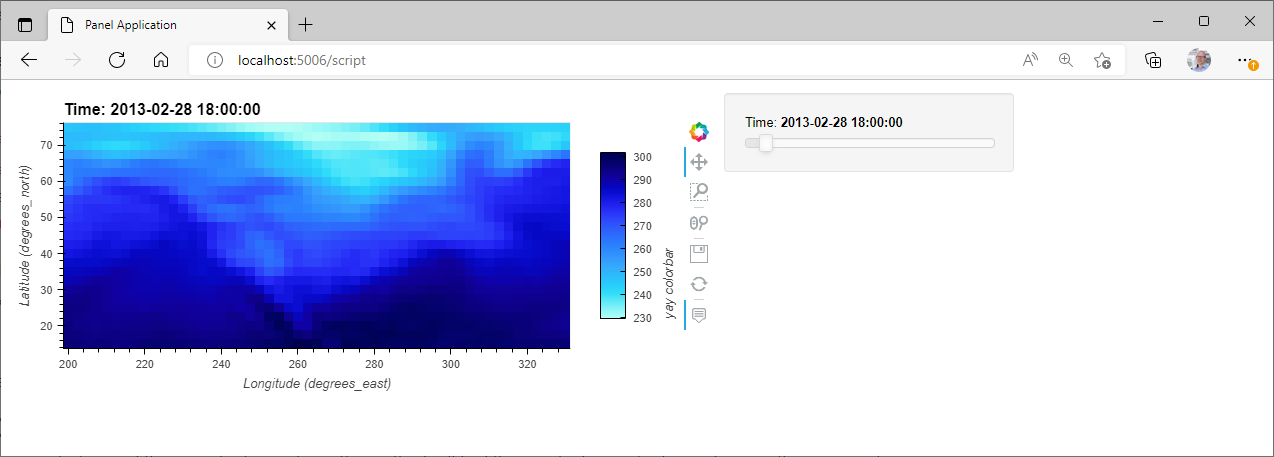Open the Collections panel
1274x457 pixels.
click(x=1153, y=60)
